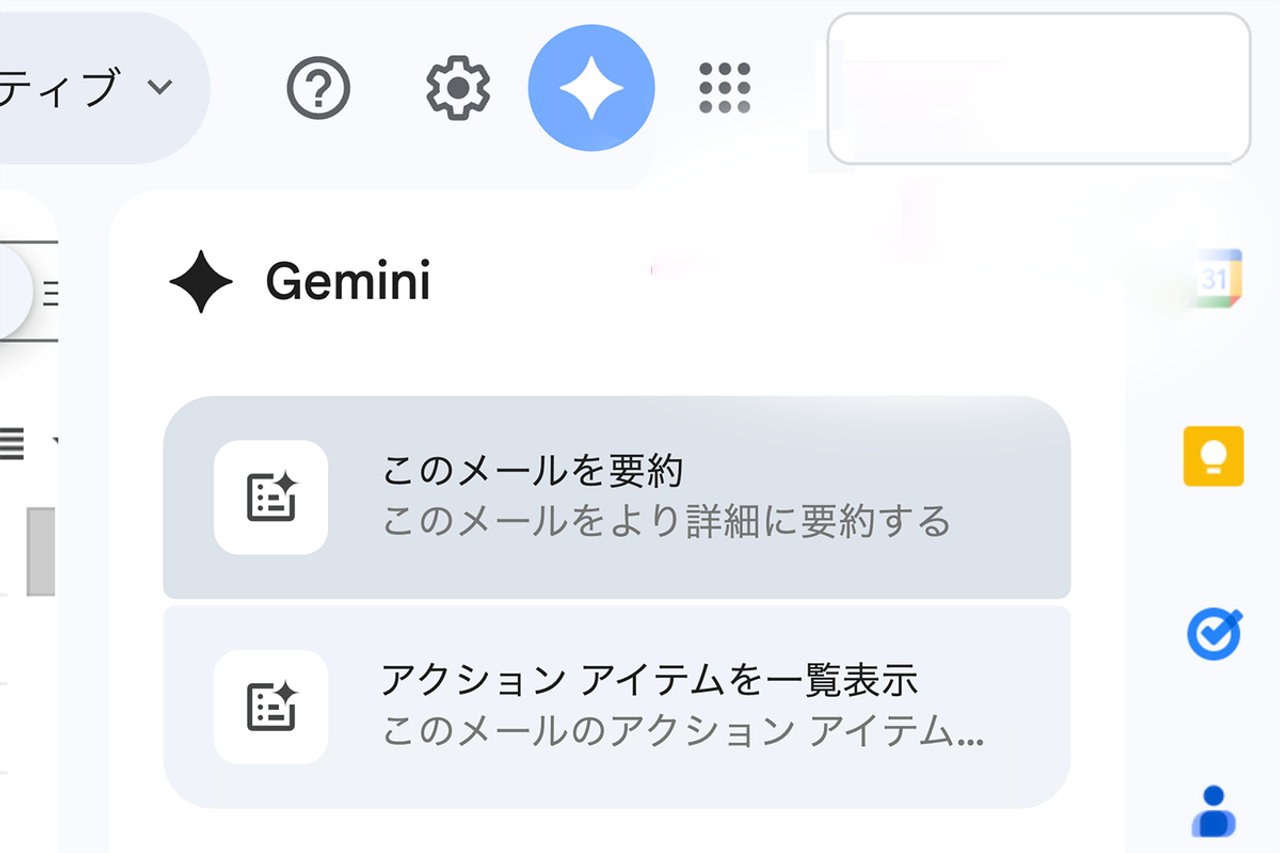
Task: Click the summarize icon on このメールを要約 card
Action: [271, 499]
